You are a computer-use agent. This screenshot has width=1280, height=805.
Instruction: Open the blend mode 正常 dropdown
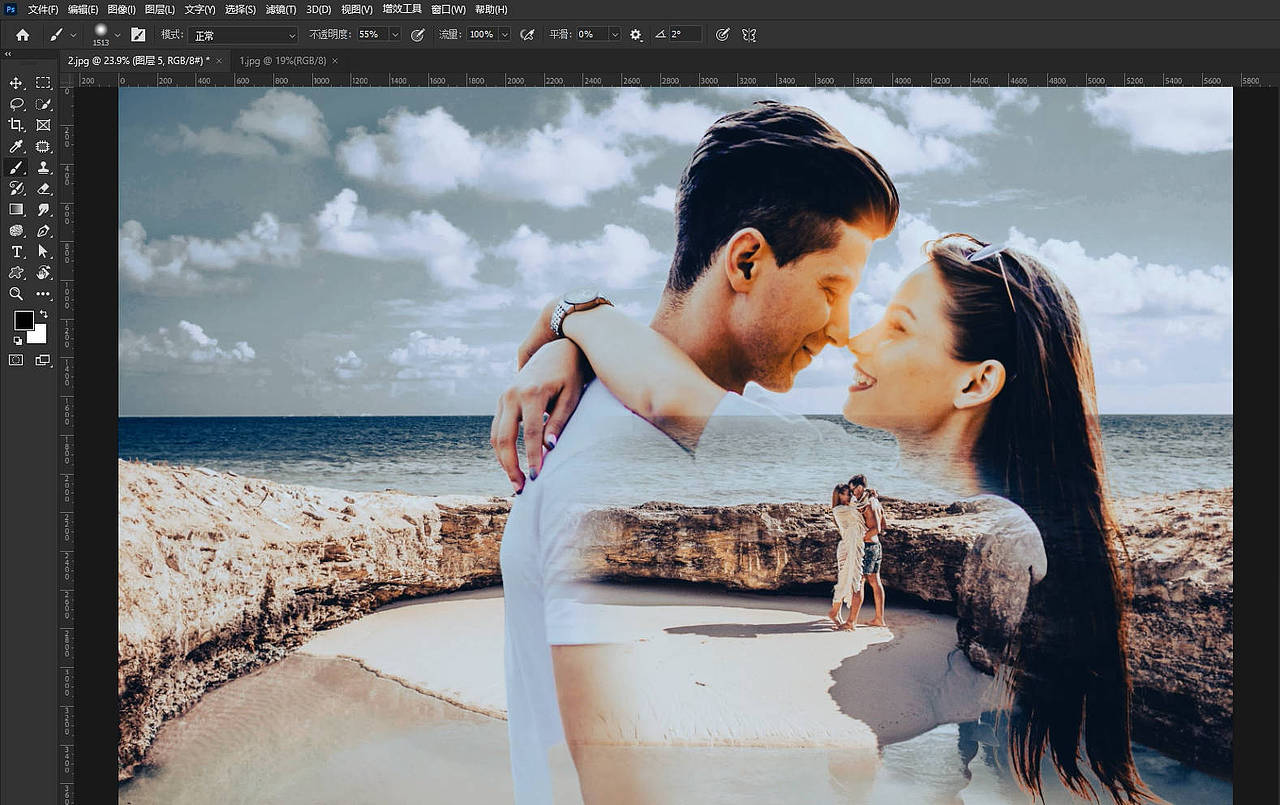pyautogui.click(x=243, y=35)
